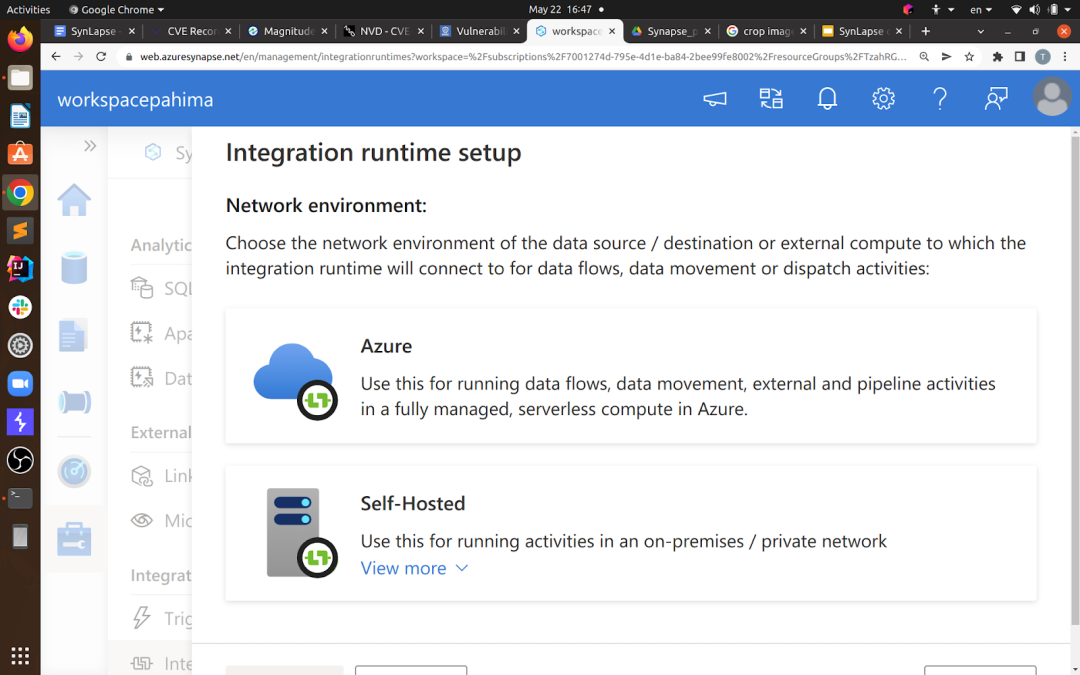The width and height of the screenshot is (1080, 675).
Task: Open Slack from the dock
Action: click(20, 307)
